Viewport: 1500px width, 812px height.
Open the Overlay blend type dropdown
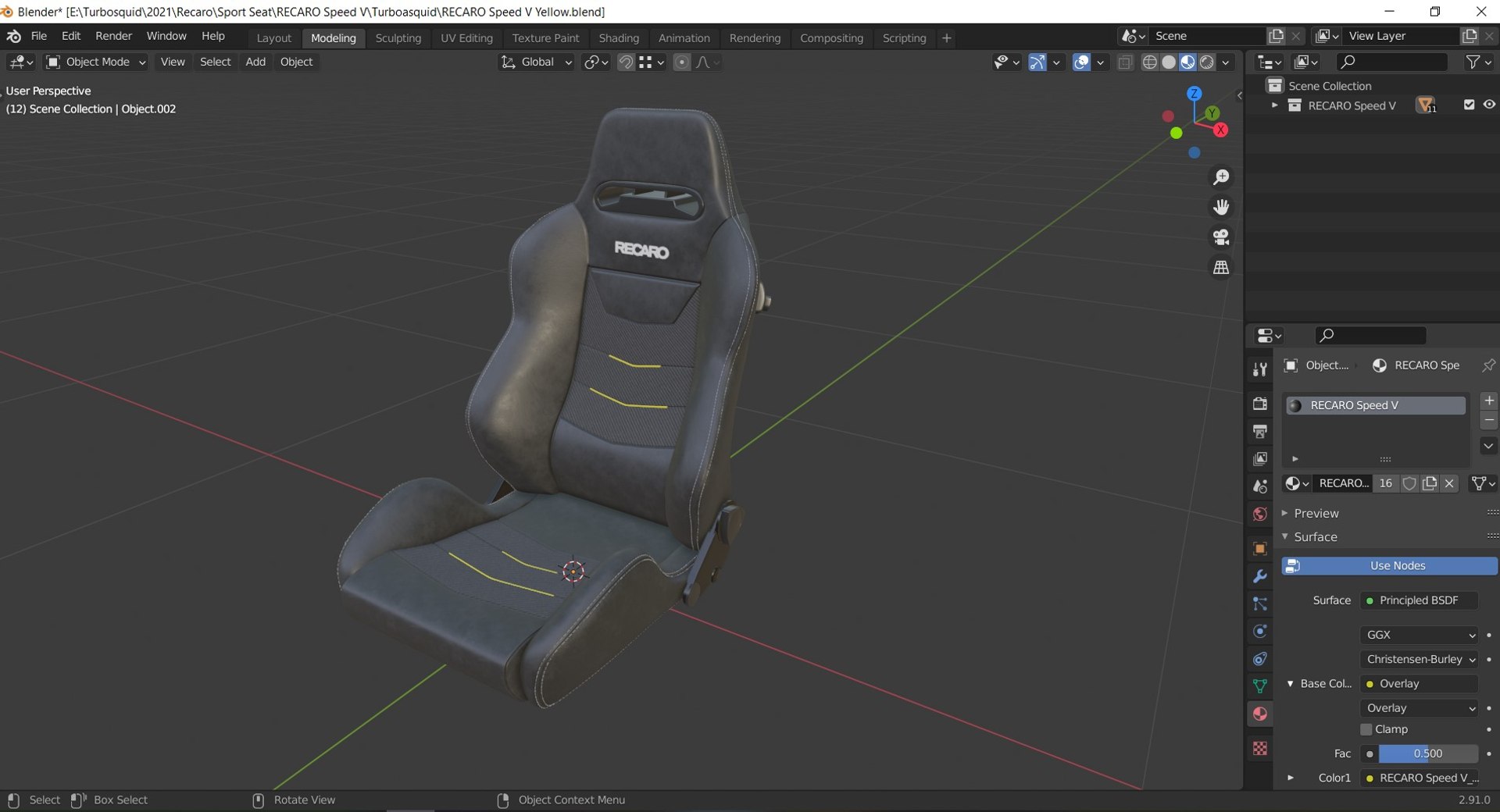coord(1420,708)
